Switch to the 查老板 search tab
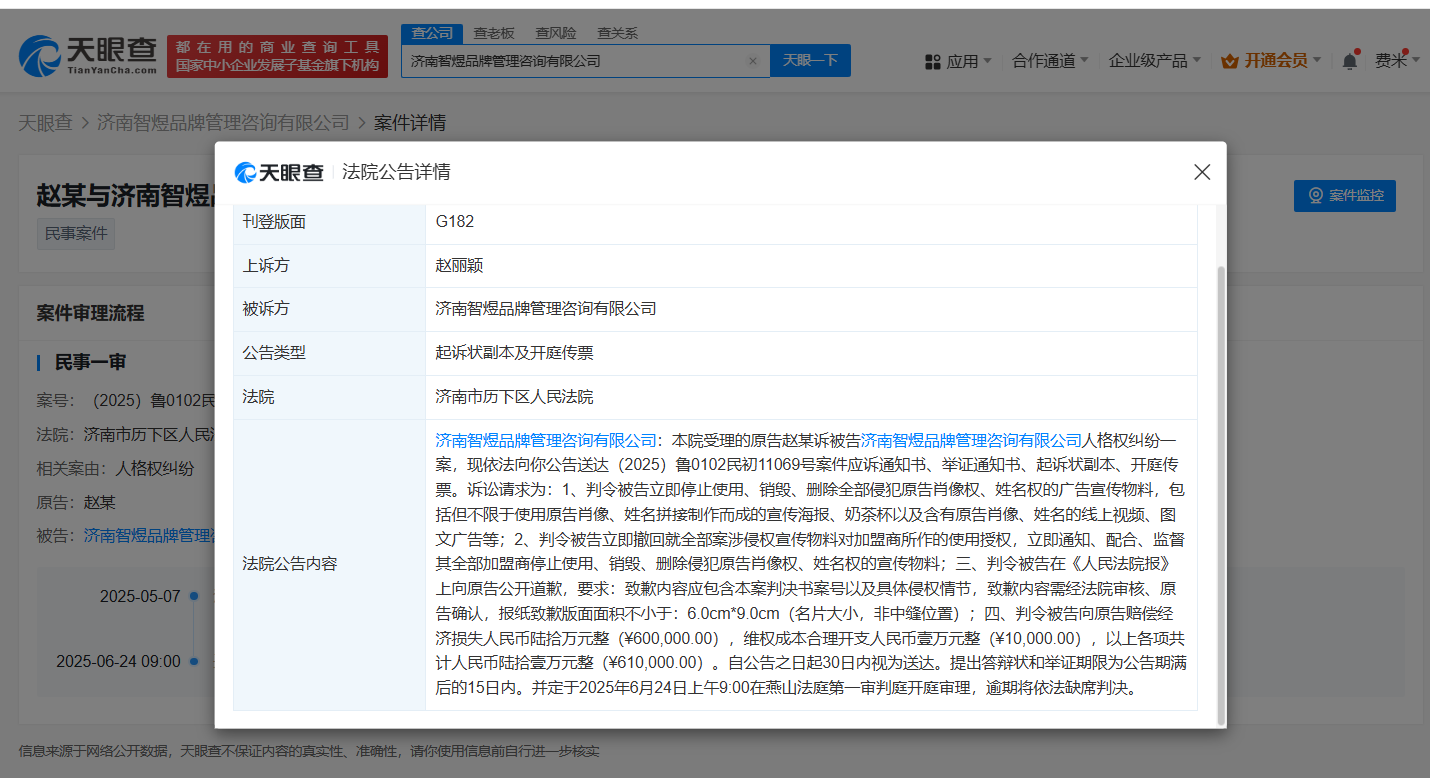Screen dimensions: 1430x778 pyautogui.click(x=493, y=33)
